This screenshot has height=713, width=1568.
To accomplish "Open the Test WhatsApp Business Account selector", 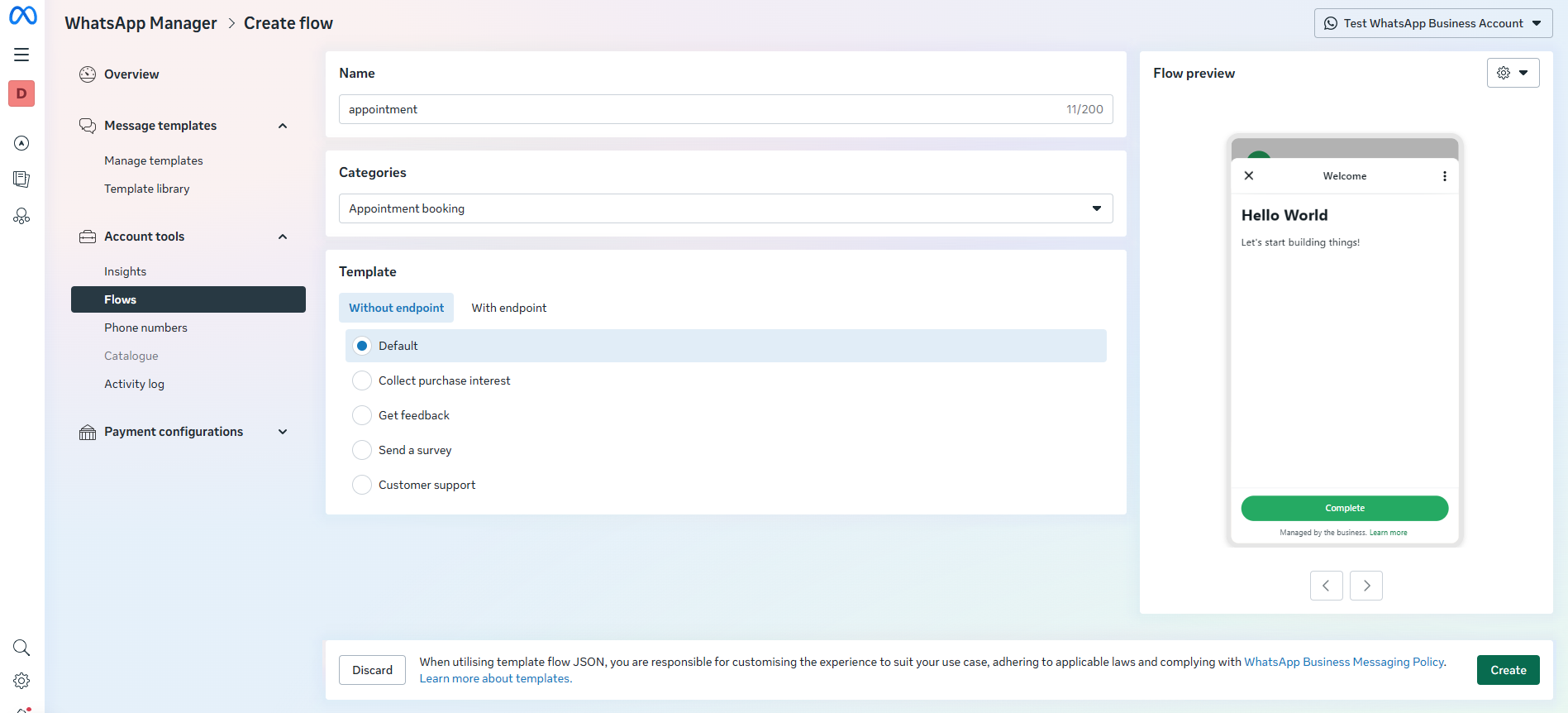I will point(1432,23).
